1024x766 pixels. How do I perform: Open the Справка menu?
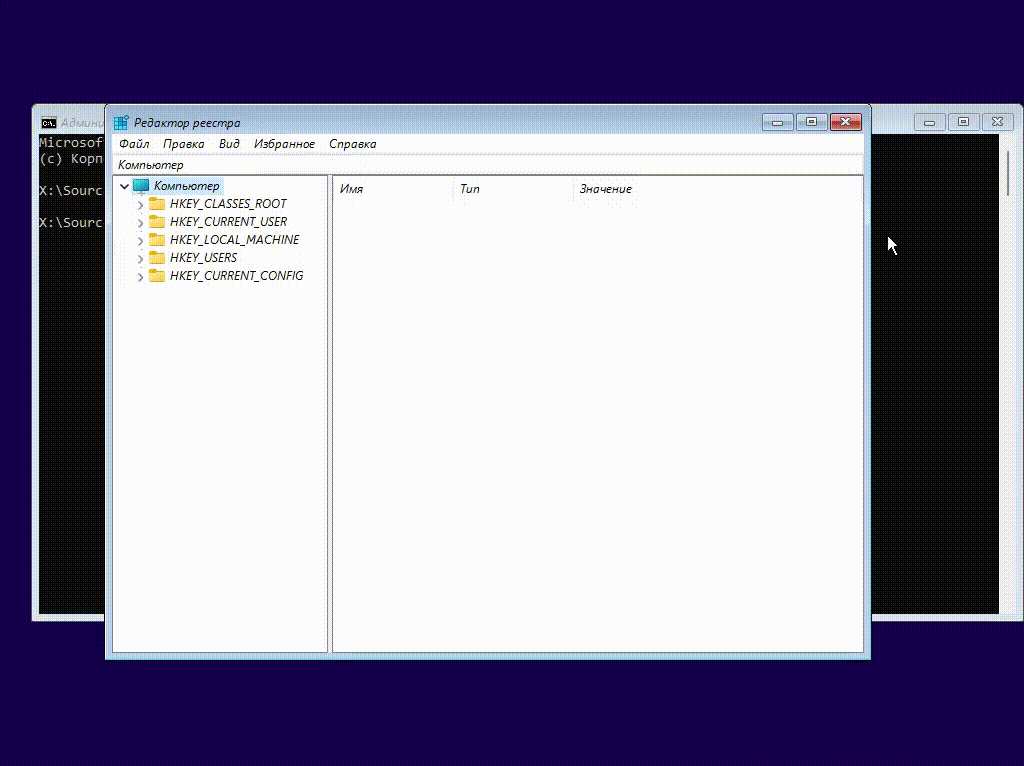(353, 144)
